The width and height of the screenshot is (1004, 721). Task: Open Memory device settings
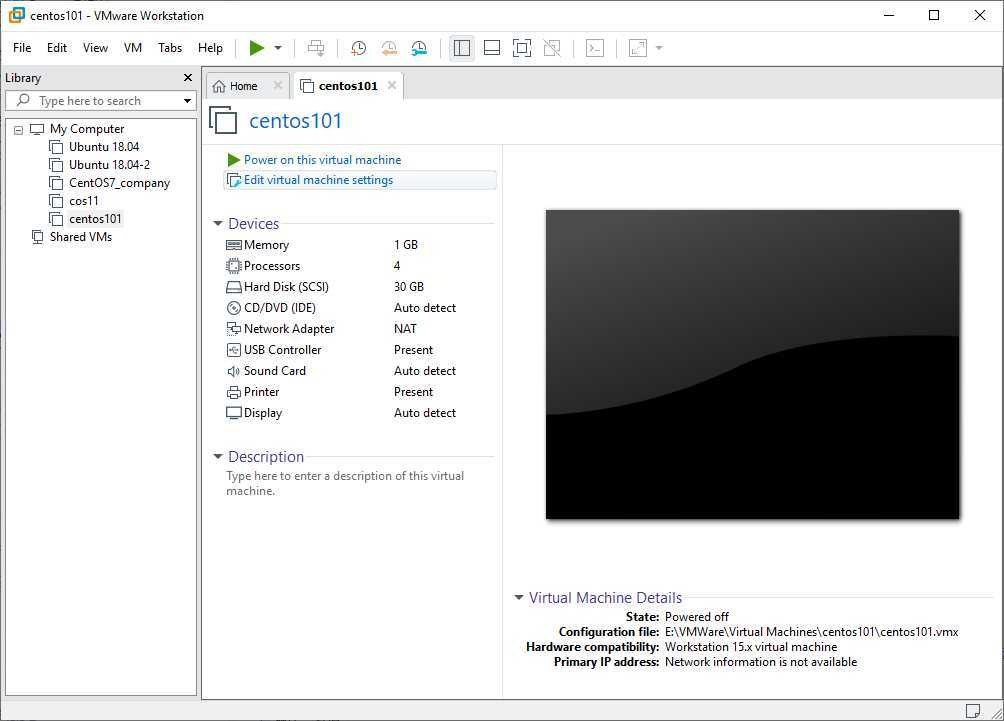pos(266,245)
